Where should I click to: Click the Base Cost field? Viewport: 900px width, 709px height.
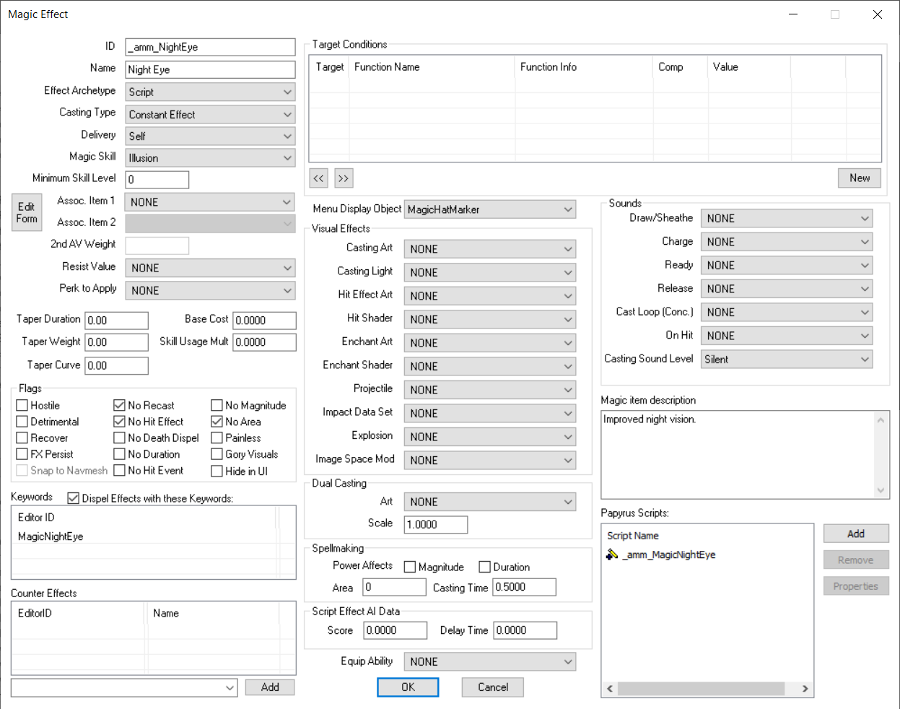(264, 320)
